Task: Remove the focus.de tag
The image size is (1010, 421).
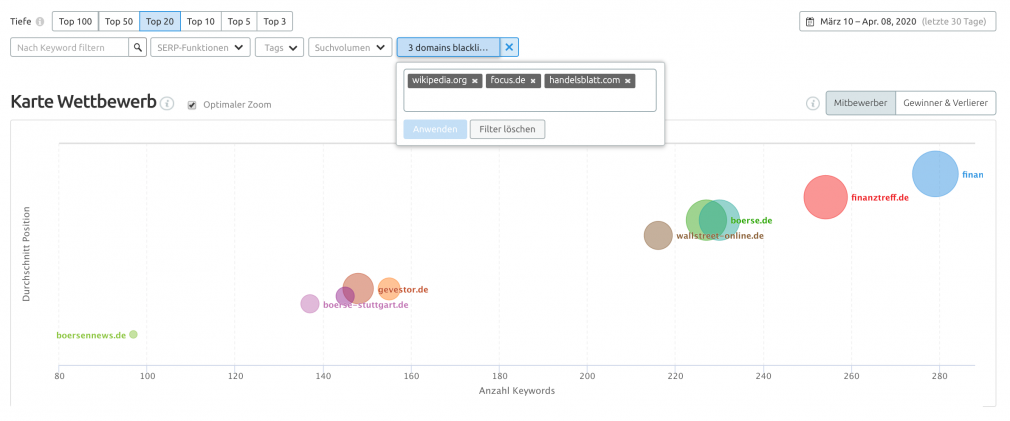Action: click(x=533, y=81)
